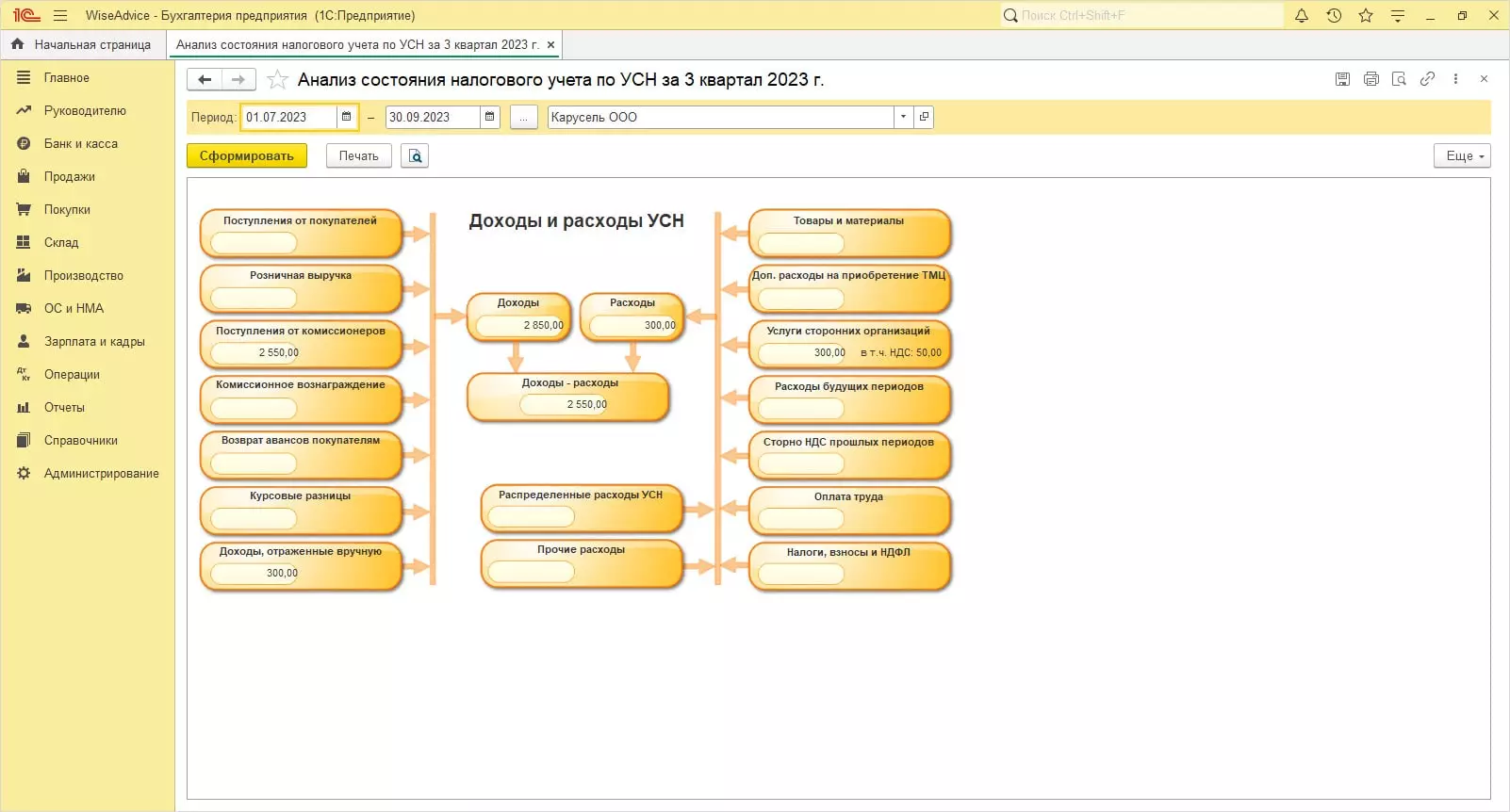Viewport: 1510px width, 812px height.
Task: Switch to Начальная страница tab
Action: 81,44
